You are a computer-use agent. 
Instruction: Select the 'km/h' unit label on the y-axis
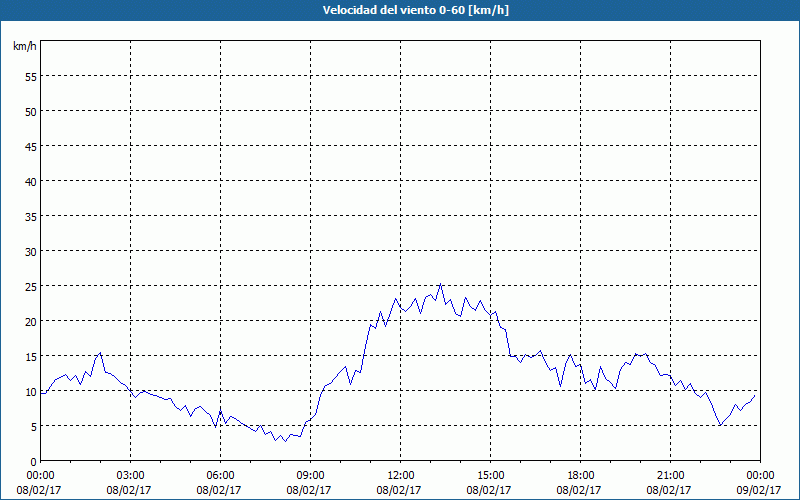click(24, 47)
